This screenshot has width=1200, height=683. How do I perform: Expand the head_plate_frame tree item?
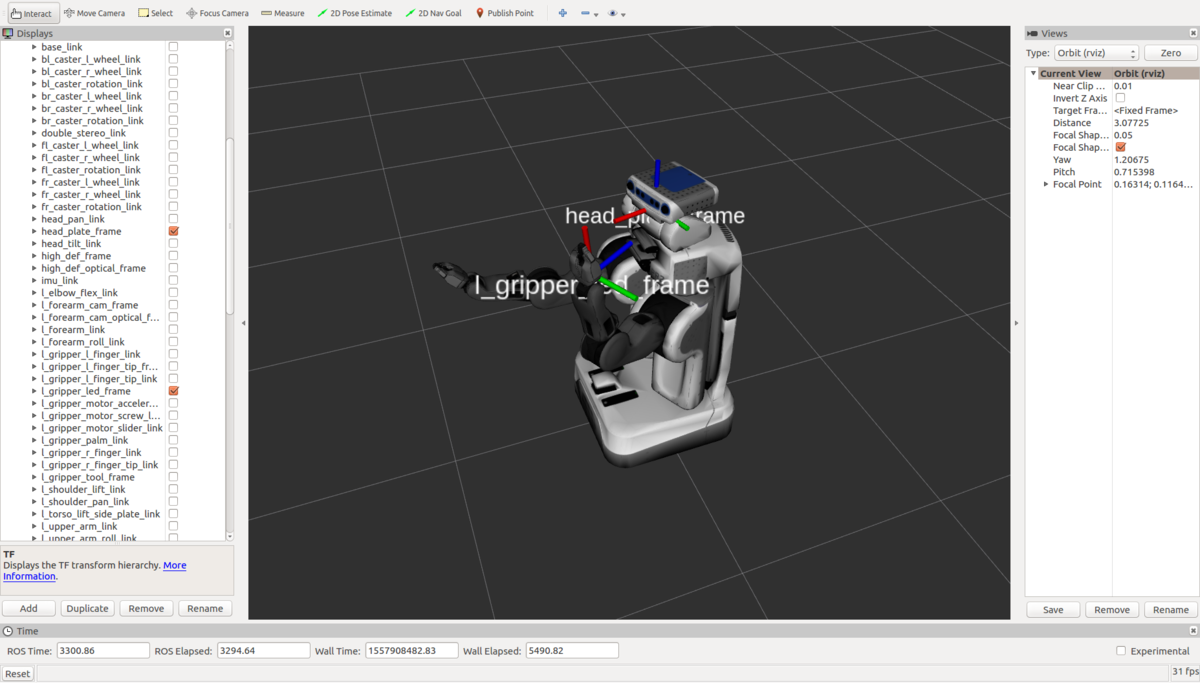[34, 231]
